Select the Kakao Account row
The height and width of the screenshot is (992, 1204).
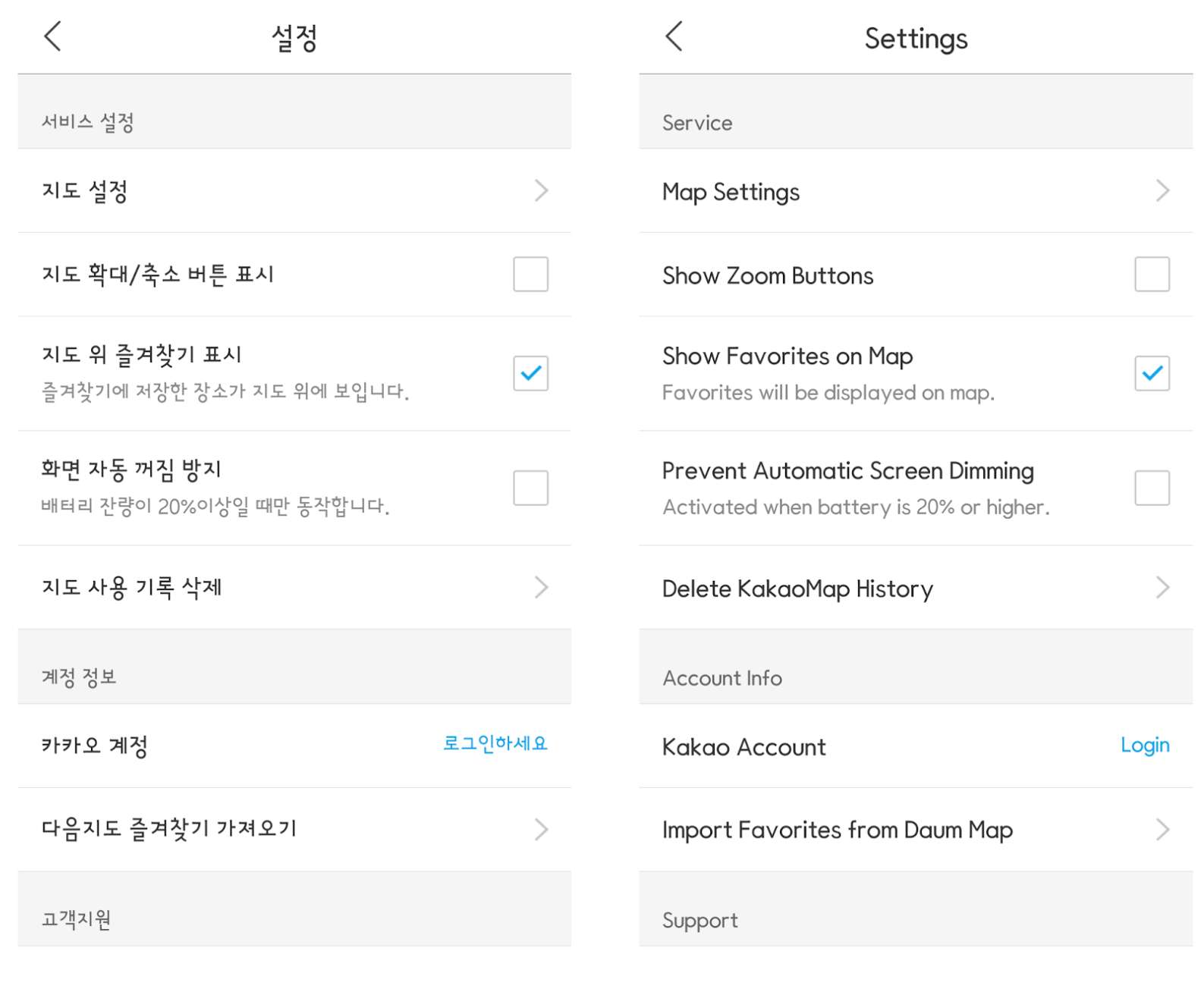pos(743,746)
